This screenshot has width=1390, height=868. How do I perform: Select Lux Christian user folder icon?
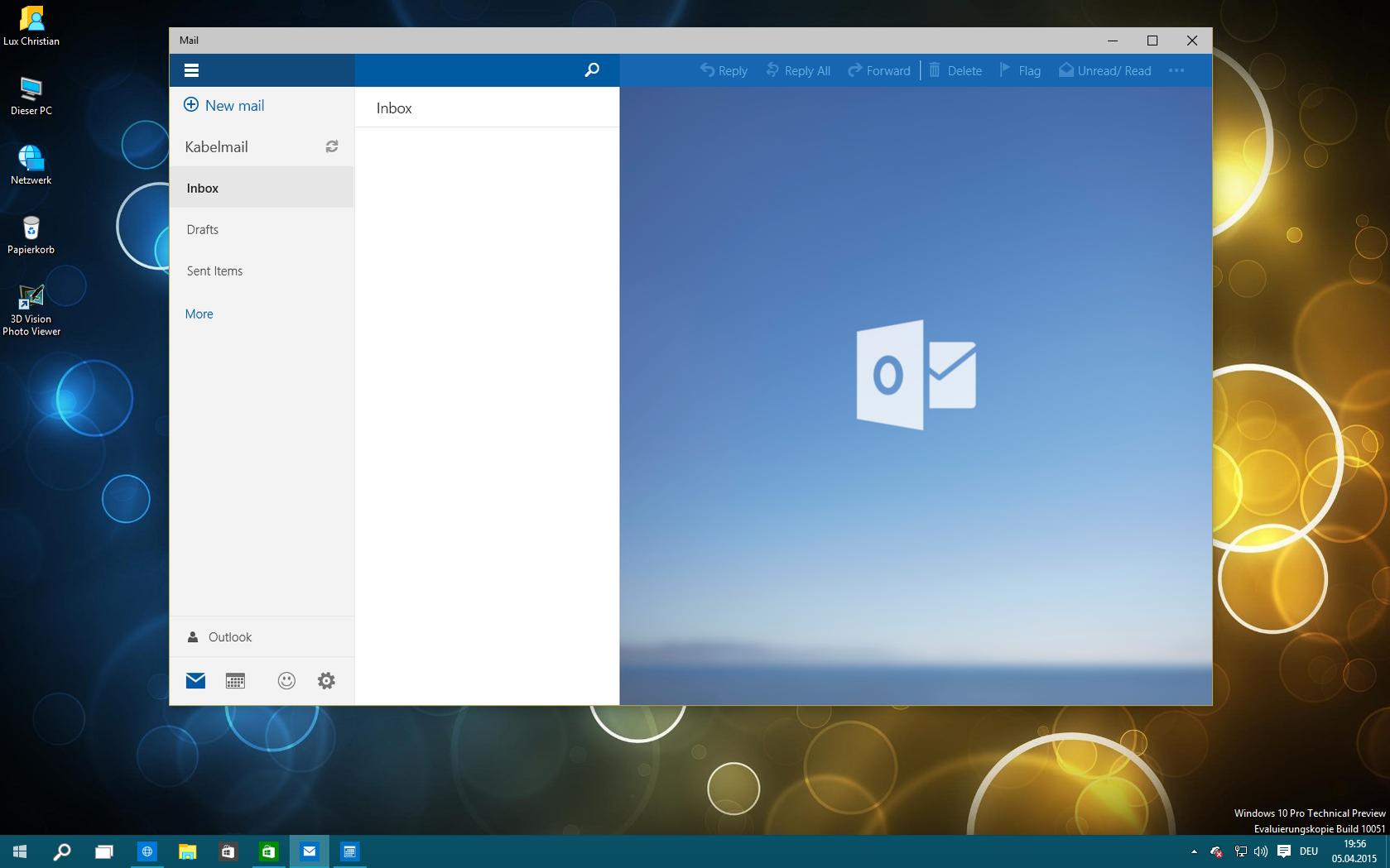(x=31, y=26)
